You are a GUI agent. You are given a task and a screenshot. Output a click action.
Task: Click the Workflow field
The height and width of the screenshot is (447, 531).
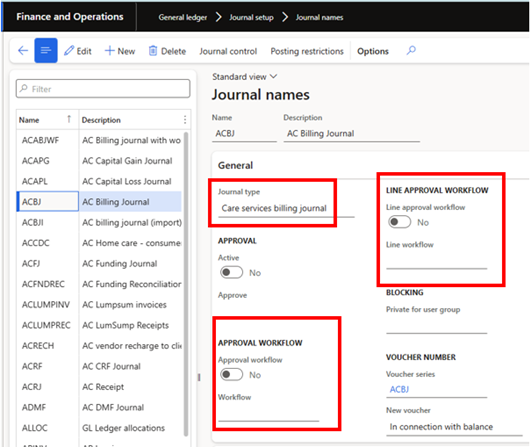(269, 414)
